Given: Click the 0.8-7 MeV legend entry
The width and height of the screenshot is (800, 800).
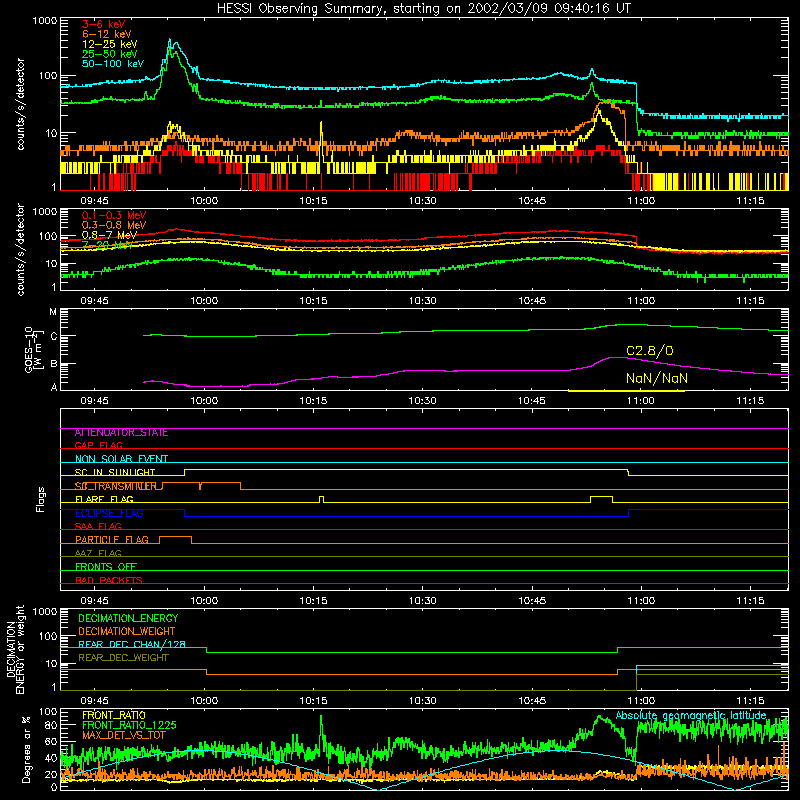Looking at the screenshot, I should click(110, 235).
